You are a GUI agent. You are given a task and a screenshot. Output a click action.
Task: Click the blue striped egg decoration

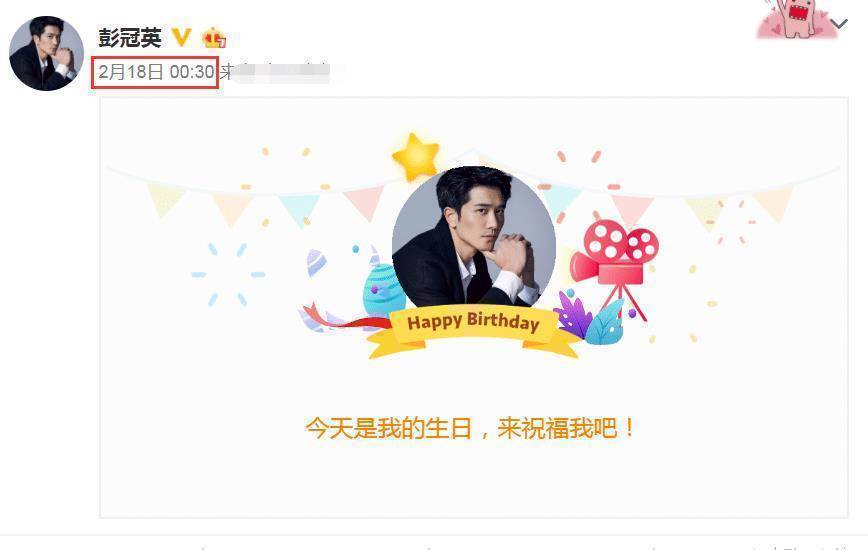[x=383, y=289]
